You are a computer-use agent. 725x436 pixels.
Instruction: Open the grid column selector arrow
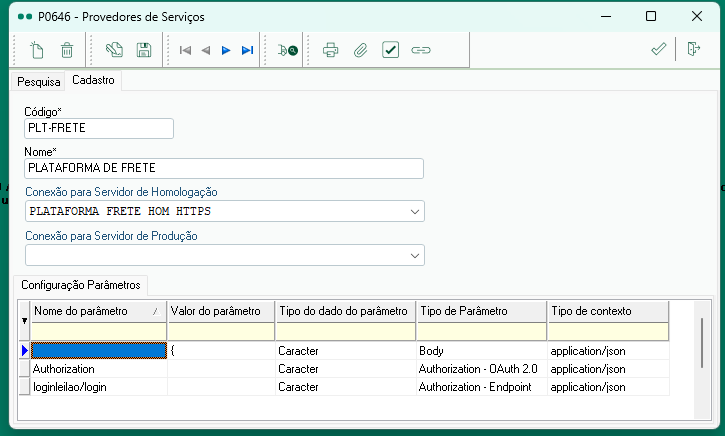click(25, 320)
